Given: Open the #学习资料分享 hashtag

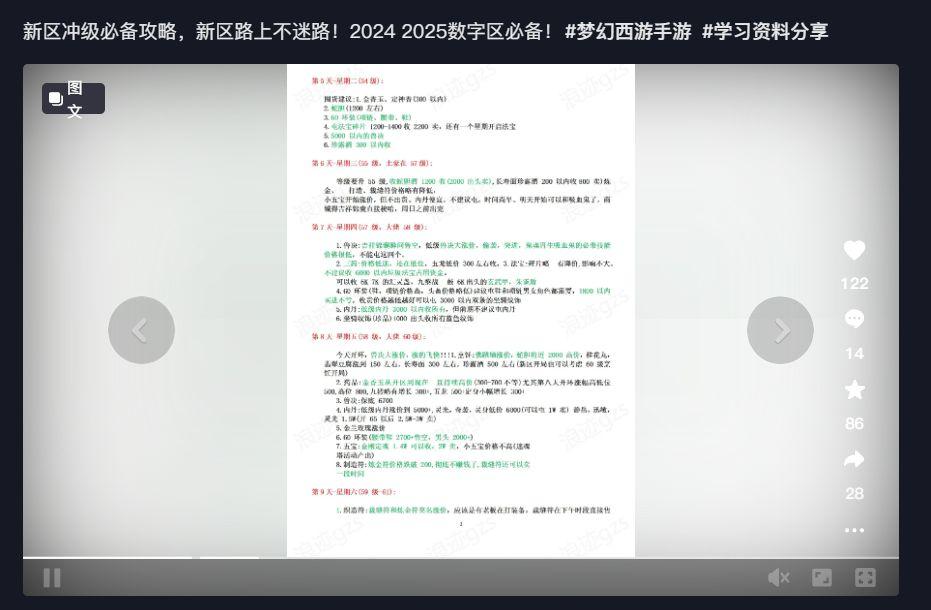Looking at the screenshot, I should pos(765,31).
